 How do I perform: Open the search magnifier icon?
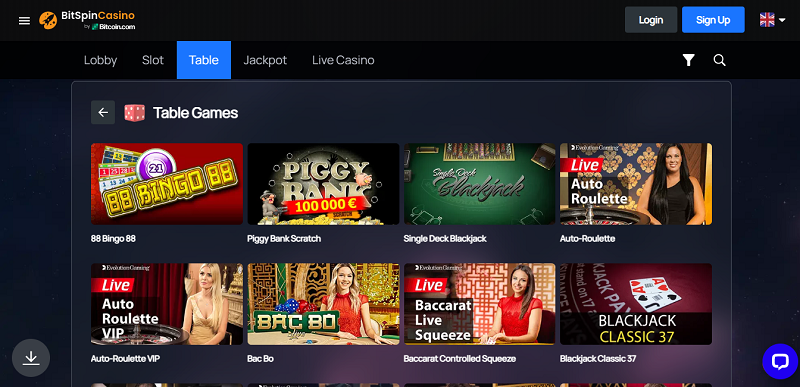coord(719,60)
